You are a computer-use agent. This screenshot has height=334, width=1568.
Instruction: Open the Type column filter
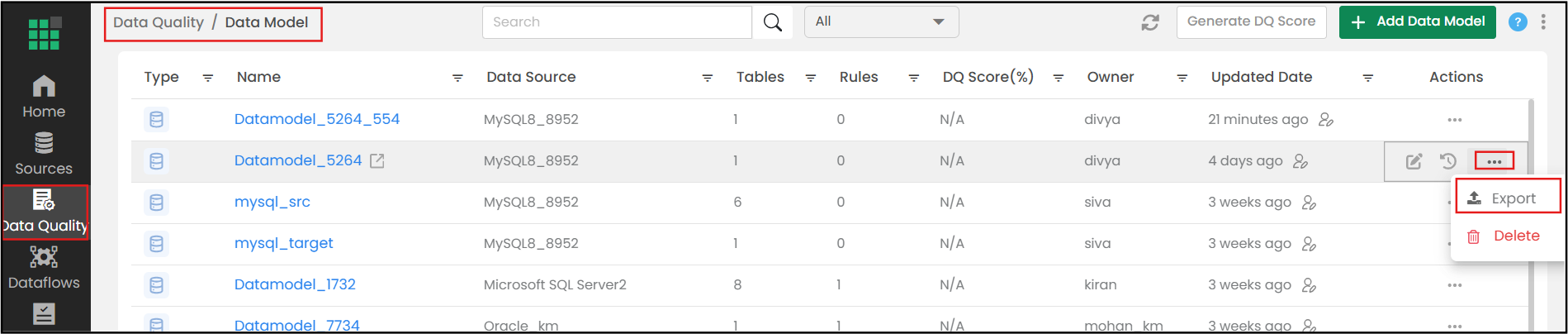click(x=208, y=78)
